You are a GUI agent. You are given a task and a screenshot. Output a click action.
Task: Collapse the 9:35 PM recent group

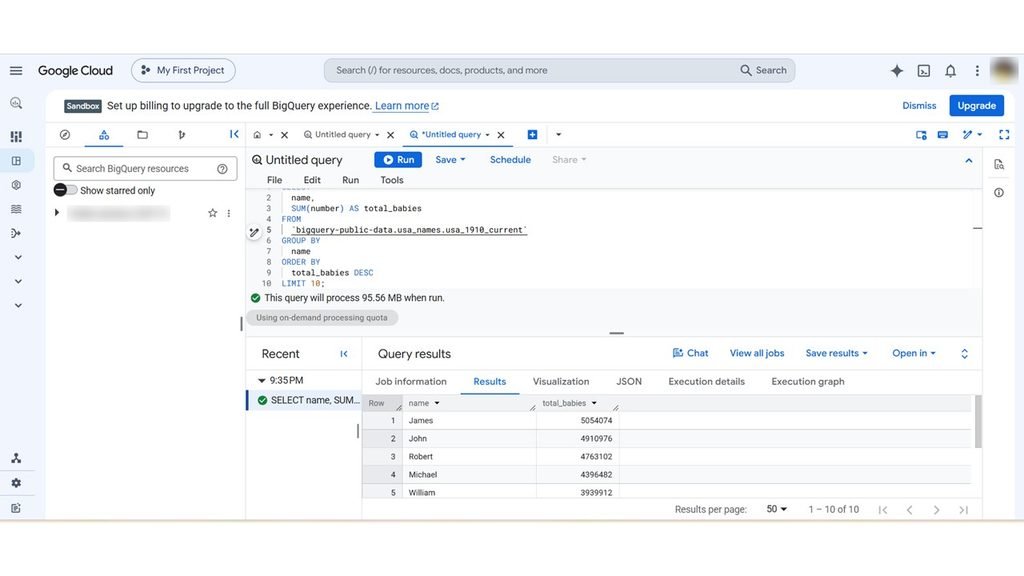(x=262, y=380)
